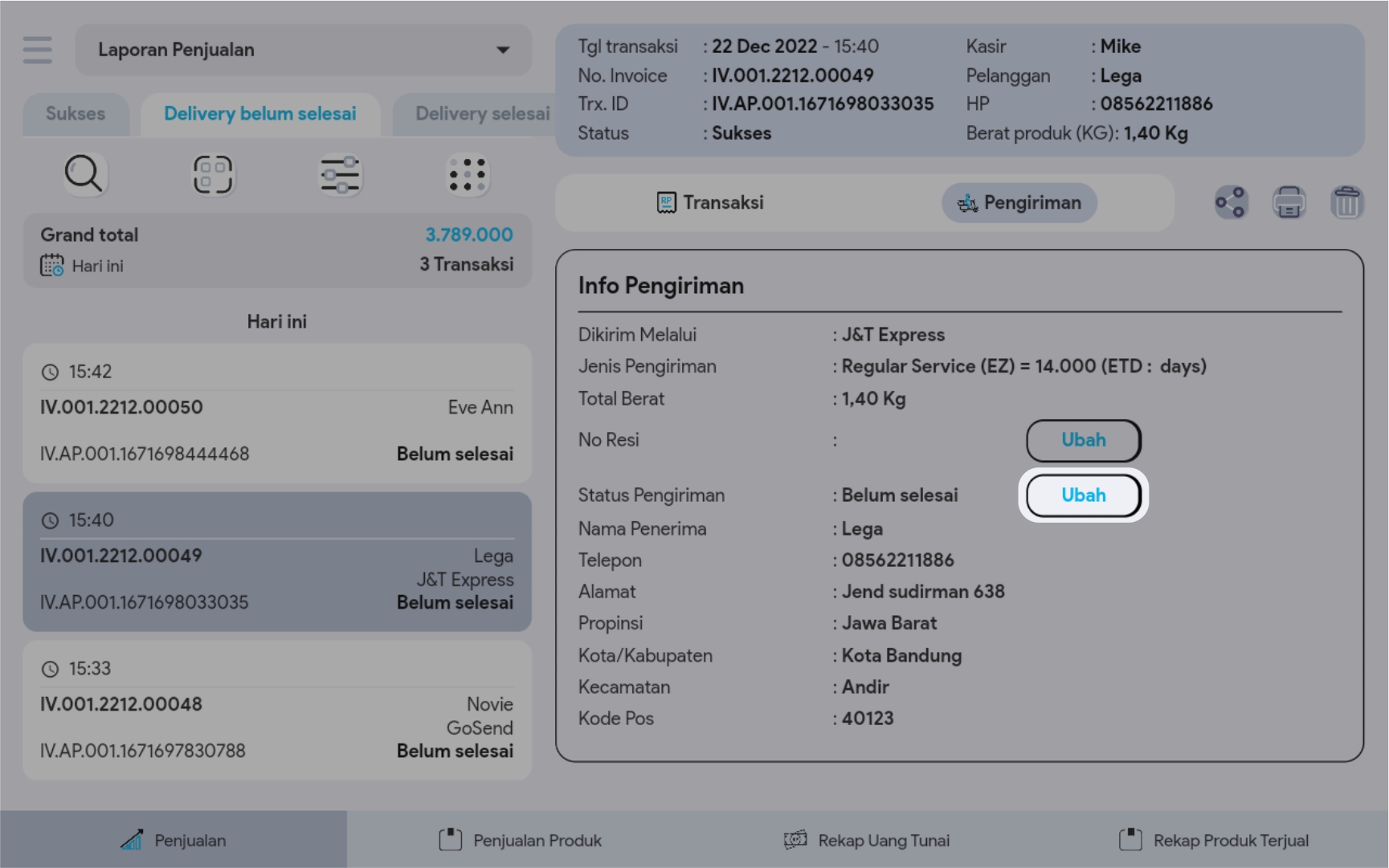
Task: Delete transaction with trash icon
Action: 1346,202
